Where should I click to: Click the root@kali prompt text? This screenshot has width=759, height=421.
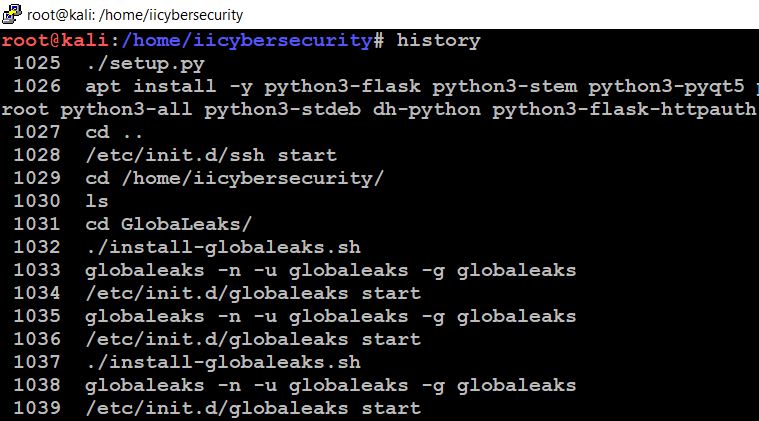point(55,40)
